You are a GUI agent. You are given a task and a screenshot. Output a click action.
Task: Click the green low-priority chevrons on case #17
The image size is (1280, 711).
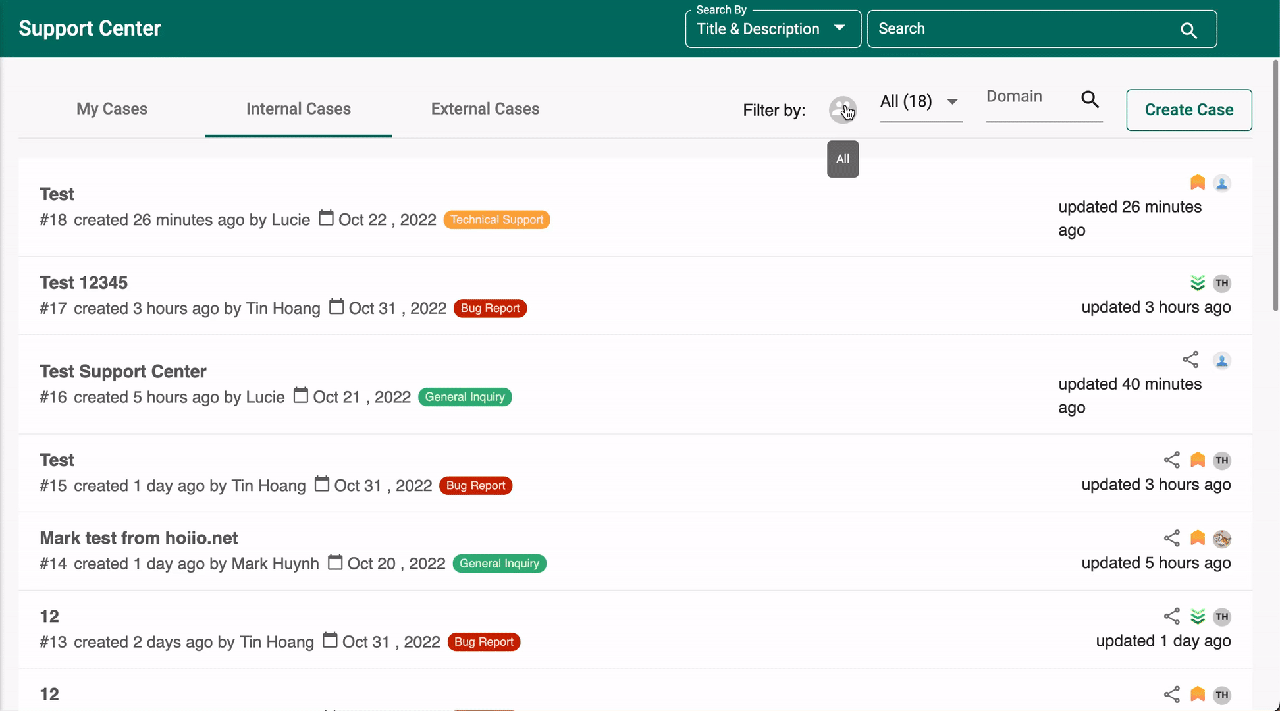click(1198, 283)
